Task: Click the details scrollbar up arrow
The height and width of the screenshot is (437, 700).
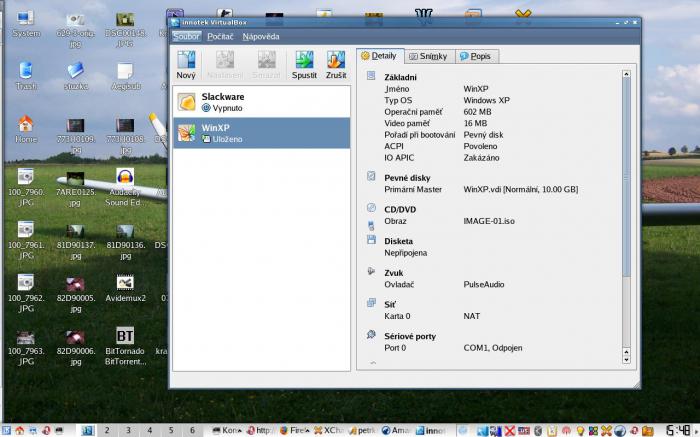Action: coord(626,74)
